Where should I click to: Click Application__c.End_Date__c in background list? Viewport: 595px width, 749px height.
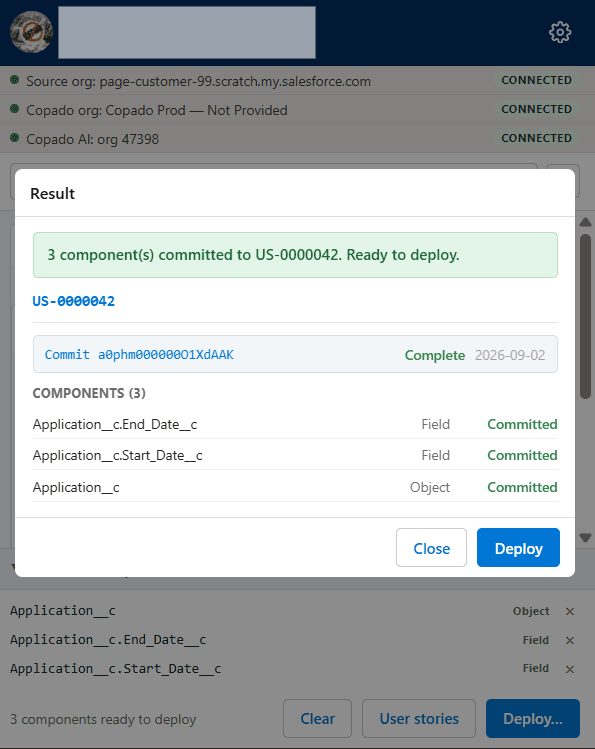pos(108,640)
